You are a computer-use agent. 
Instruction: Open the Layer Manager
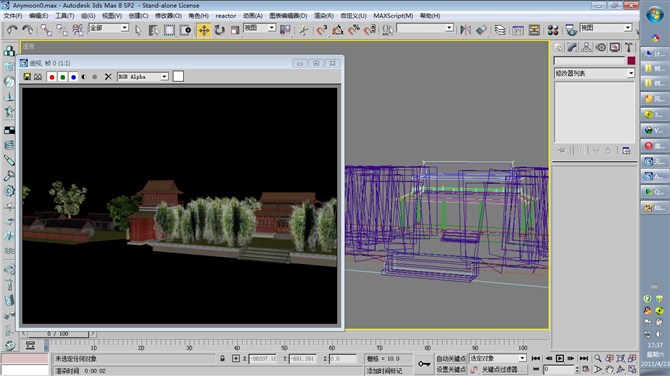click(x=500, y=30)
